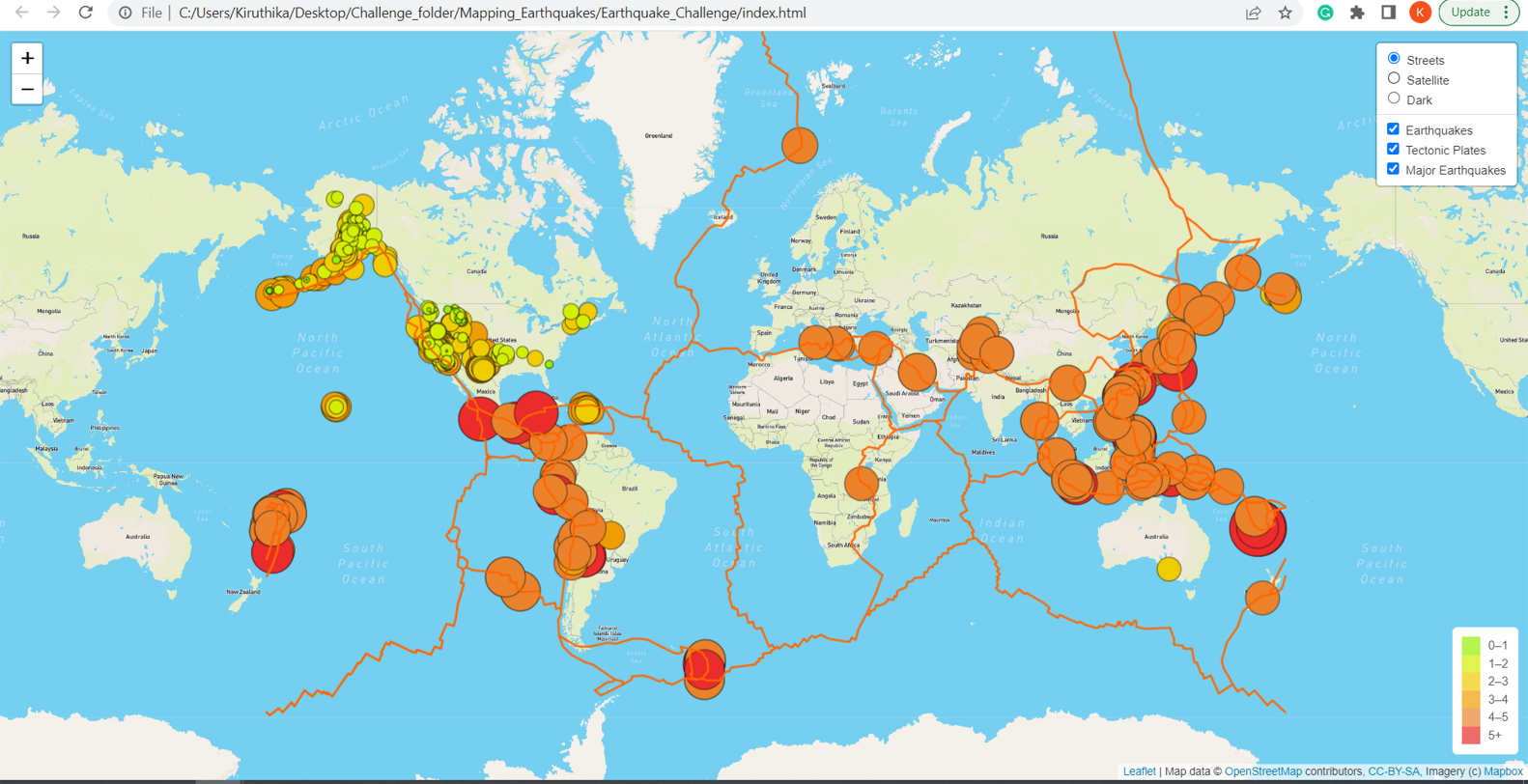Open the Mapbox attribution link
1528x784 pixels.
(1503, 771)
